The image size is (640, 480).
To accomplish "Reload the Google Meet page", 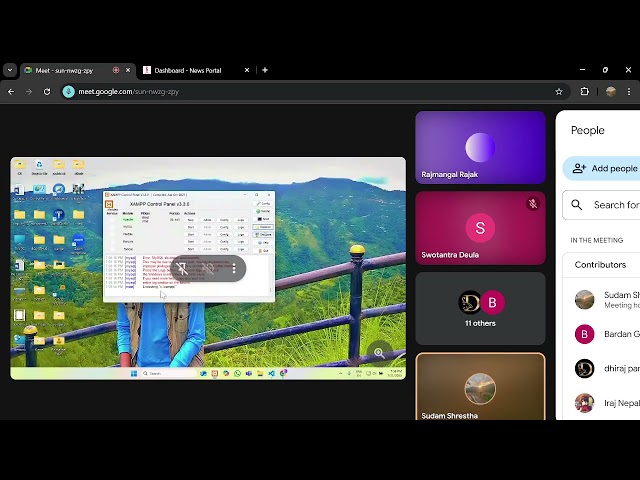I will point(47,92).
